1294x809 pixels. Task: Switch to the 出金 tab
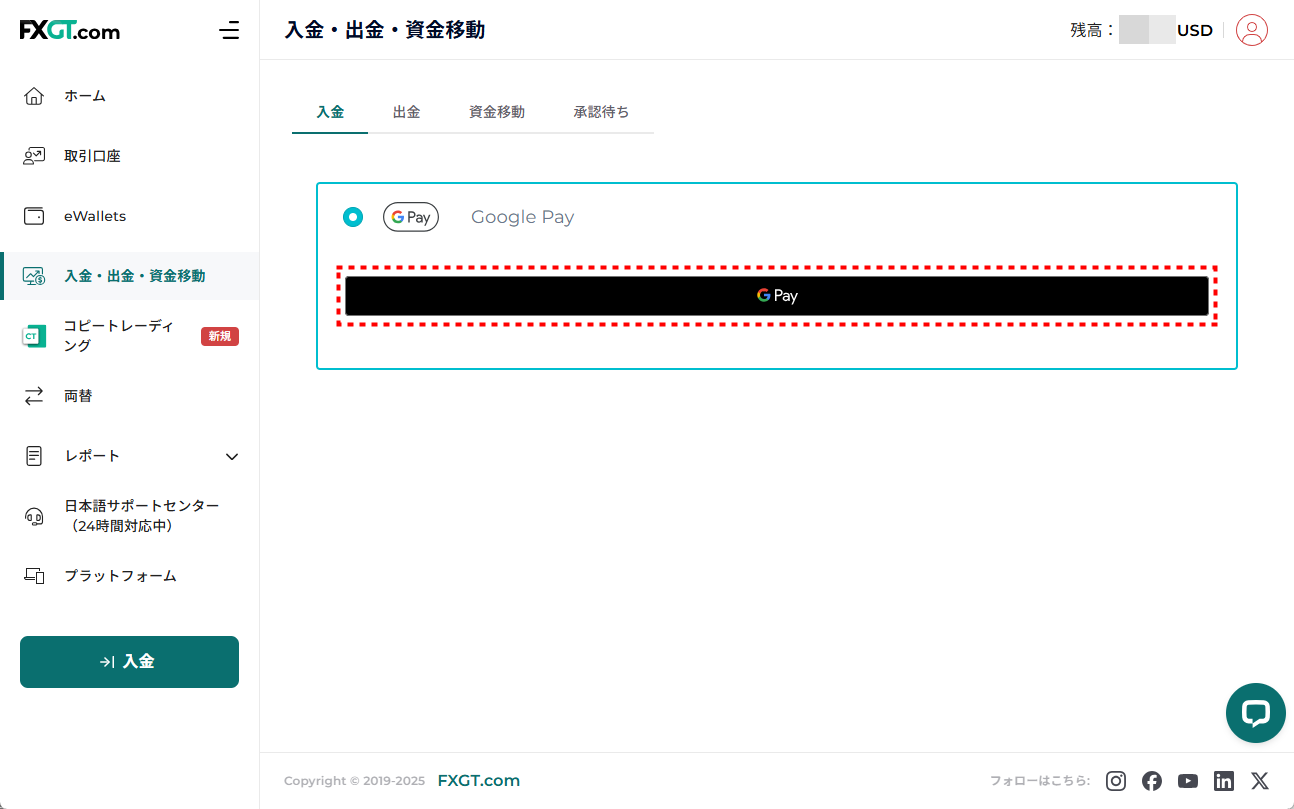pyautogui.click(x=406, y=112)
